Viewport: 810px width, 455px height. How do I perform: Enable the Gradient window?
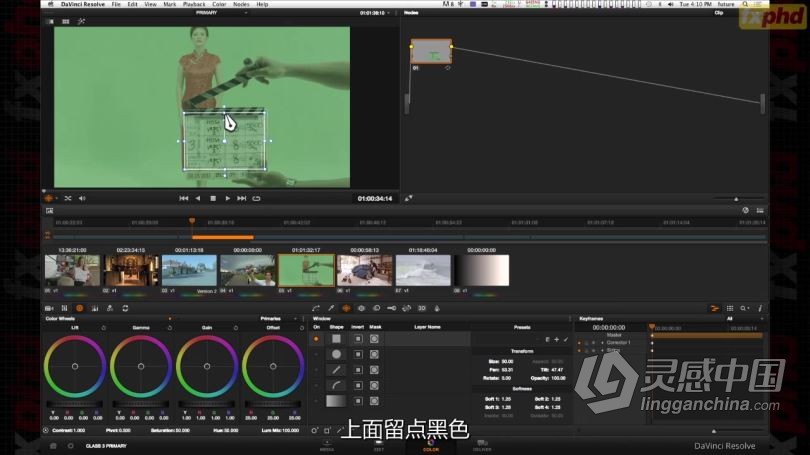316,401
